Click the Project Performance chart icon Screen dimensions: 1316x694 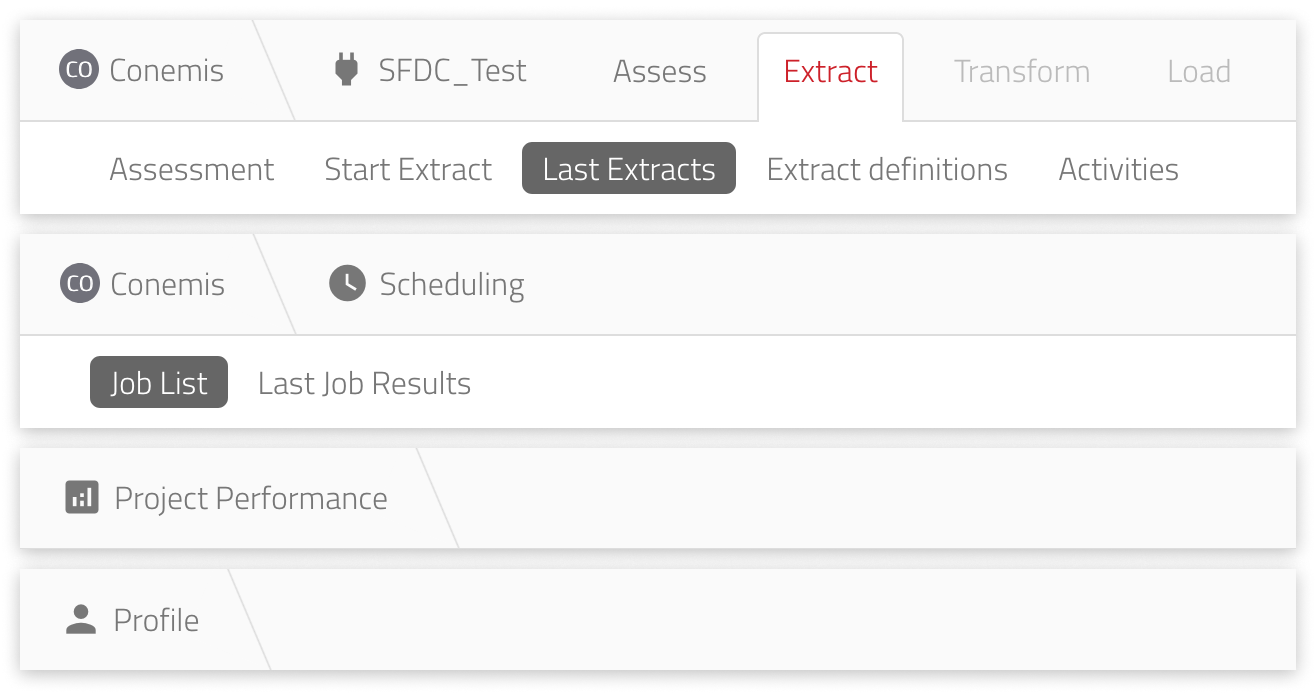[x=82, y=497]
